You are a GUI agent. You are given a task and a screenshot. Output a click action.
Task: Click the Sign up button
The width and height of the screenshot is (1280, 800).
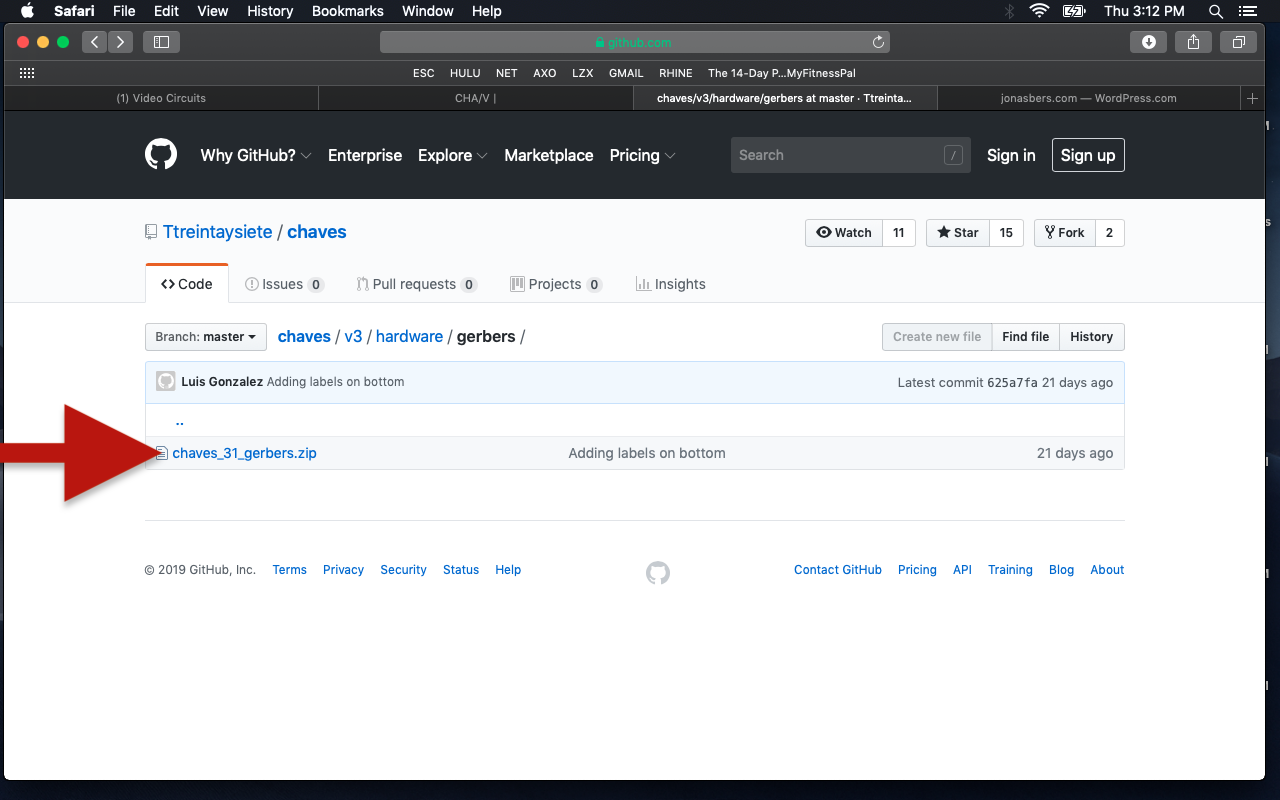[x=1087, y=155]
